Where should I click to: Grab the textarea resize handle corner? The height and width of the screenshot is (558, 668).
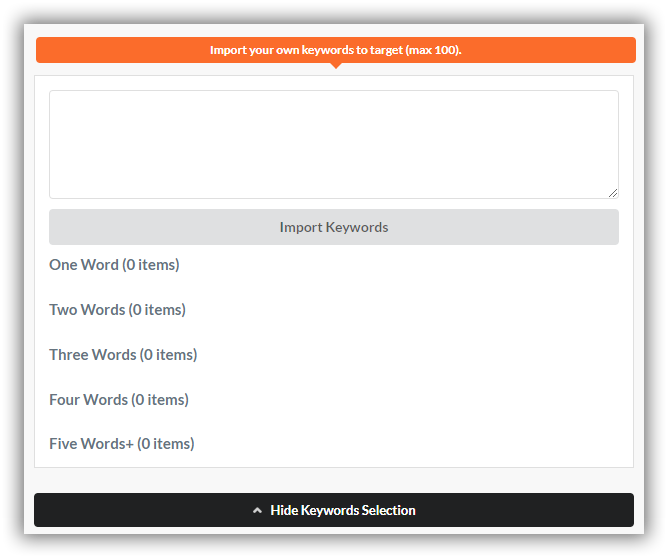point(613,193)
